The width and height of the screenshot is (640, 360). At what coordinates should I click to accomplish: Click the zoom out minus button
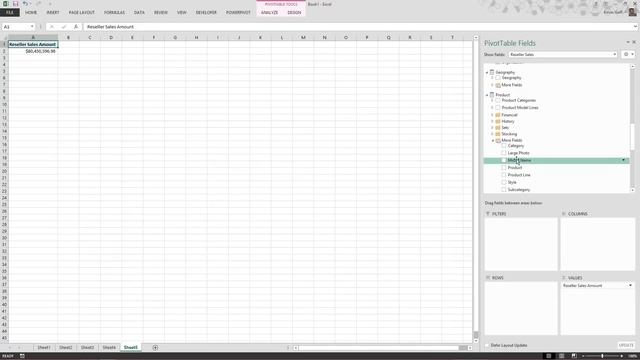(x=583, y=356)
